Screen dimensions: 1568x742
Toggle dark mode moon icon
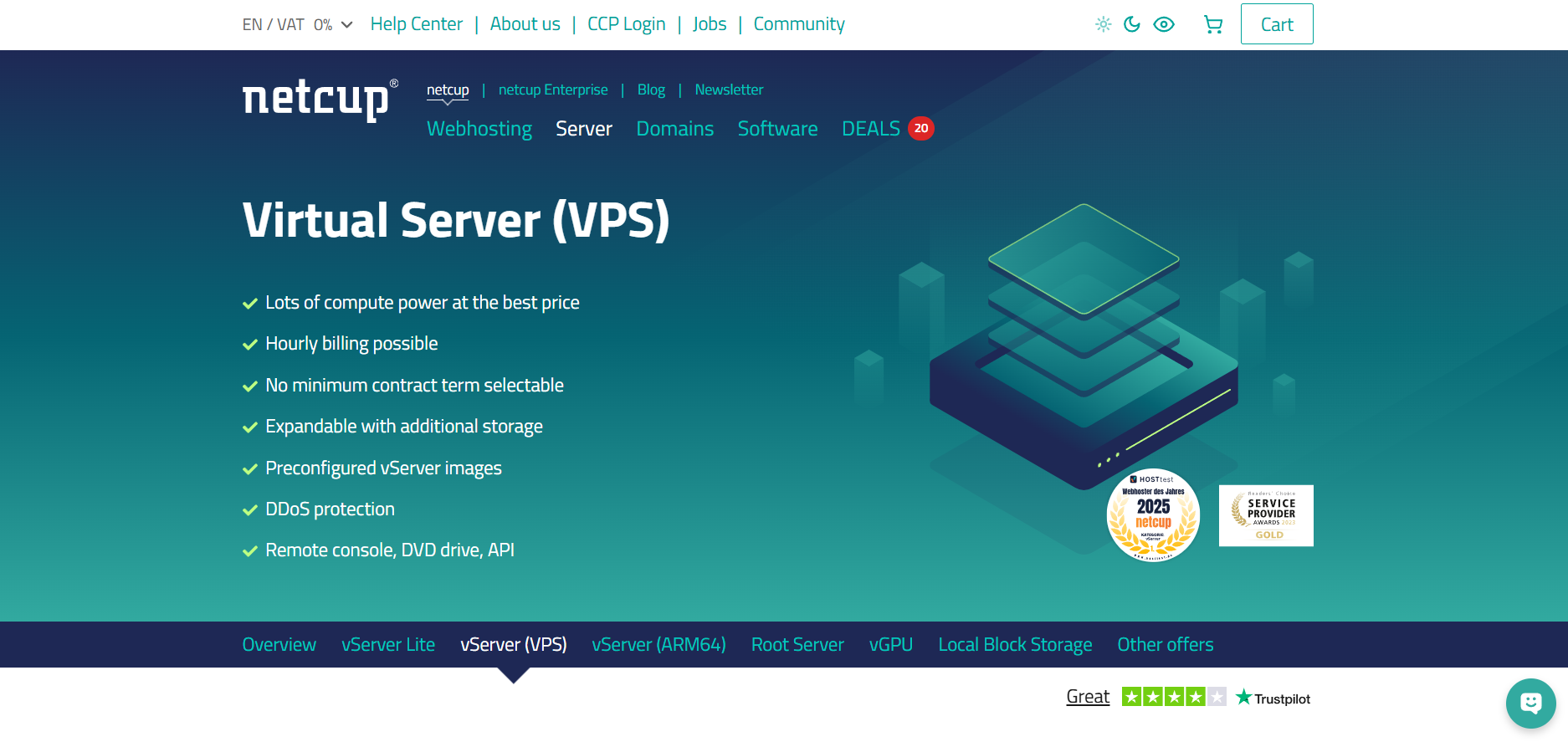pyautogui.click(x=1132, y=24)
